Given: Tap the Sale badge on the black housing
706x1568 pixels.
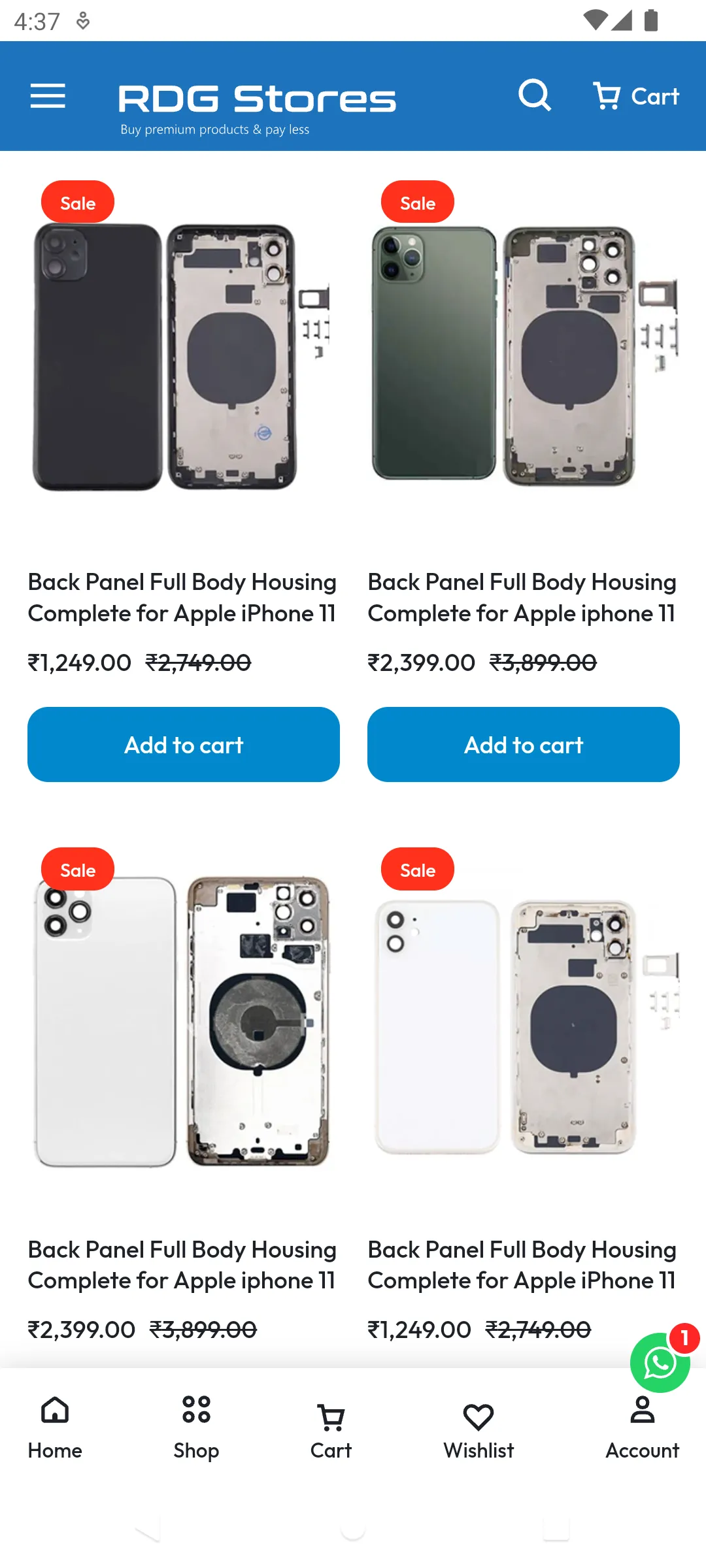Looking at the screenshot, I should (77, 202).
